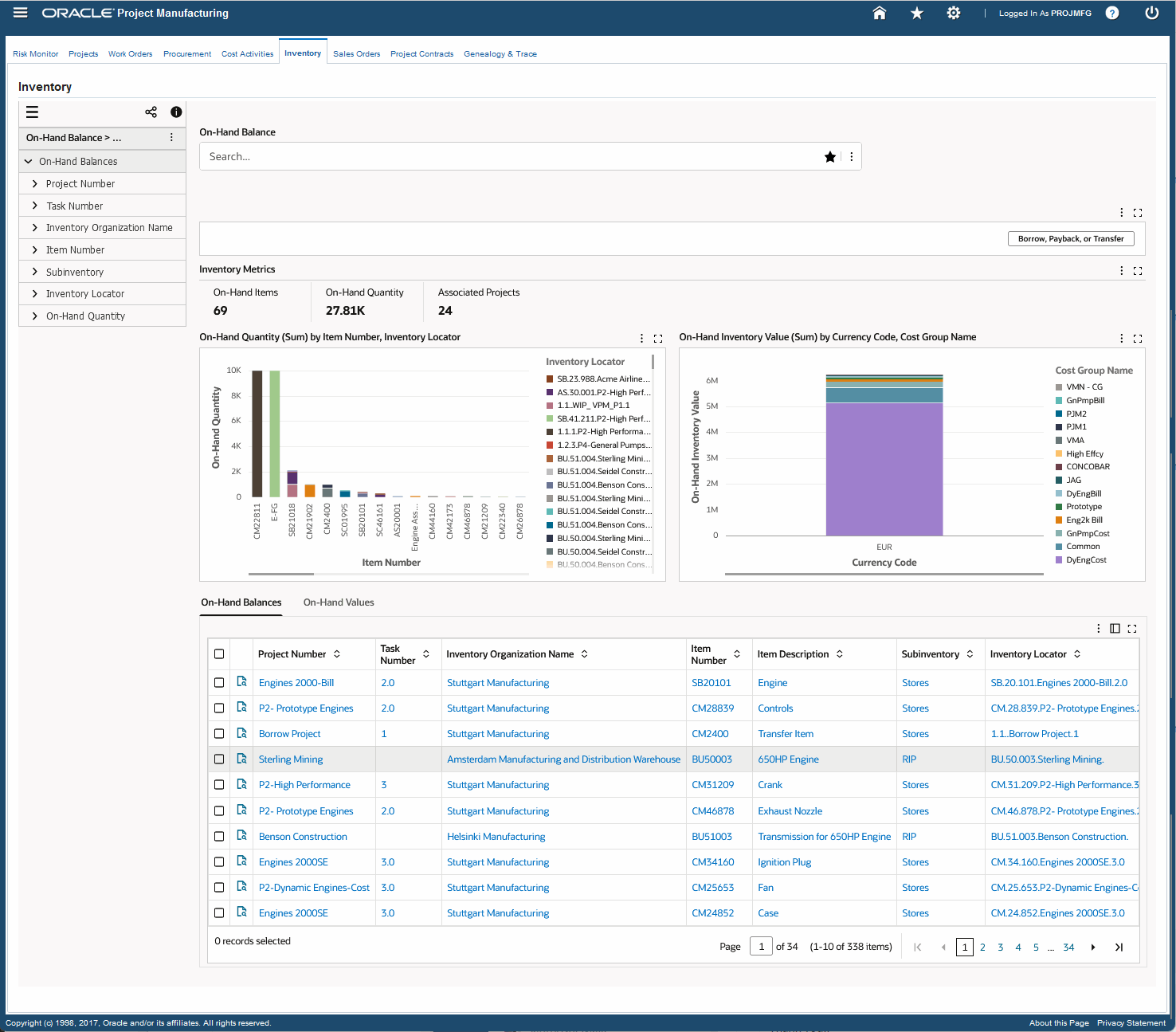The height and width of the screenshot is (1032, 1176).
Task: Open the Help question mark icon
Action: point(1112,13)
